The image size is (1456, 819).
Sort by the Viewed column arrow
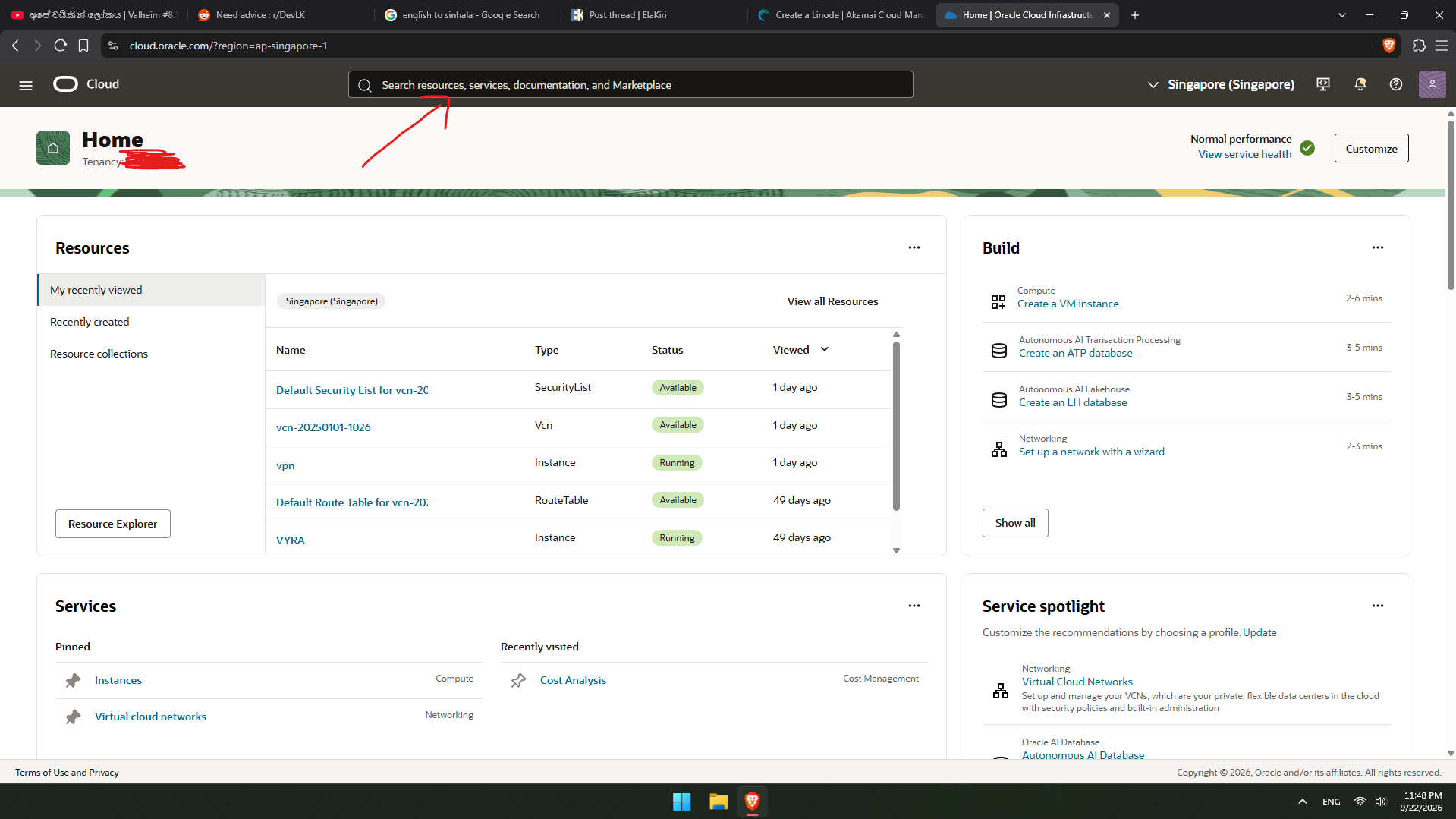click(x=825, y=349)
